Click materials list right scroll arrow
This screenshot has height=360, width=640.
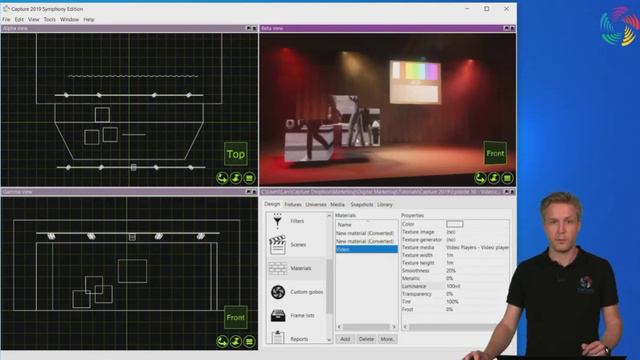[394, 327]
